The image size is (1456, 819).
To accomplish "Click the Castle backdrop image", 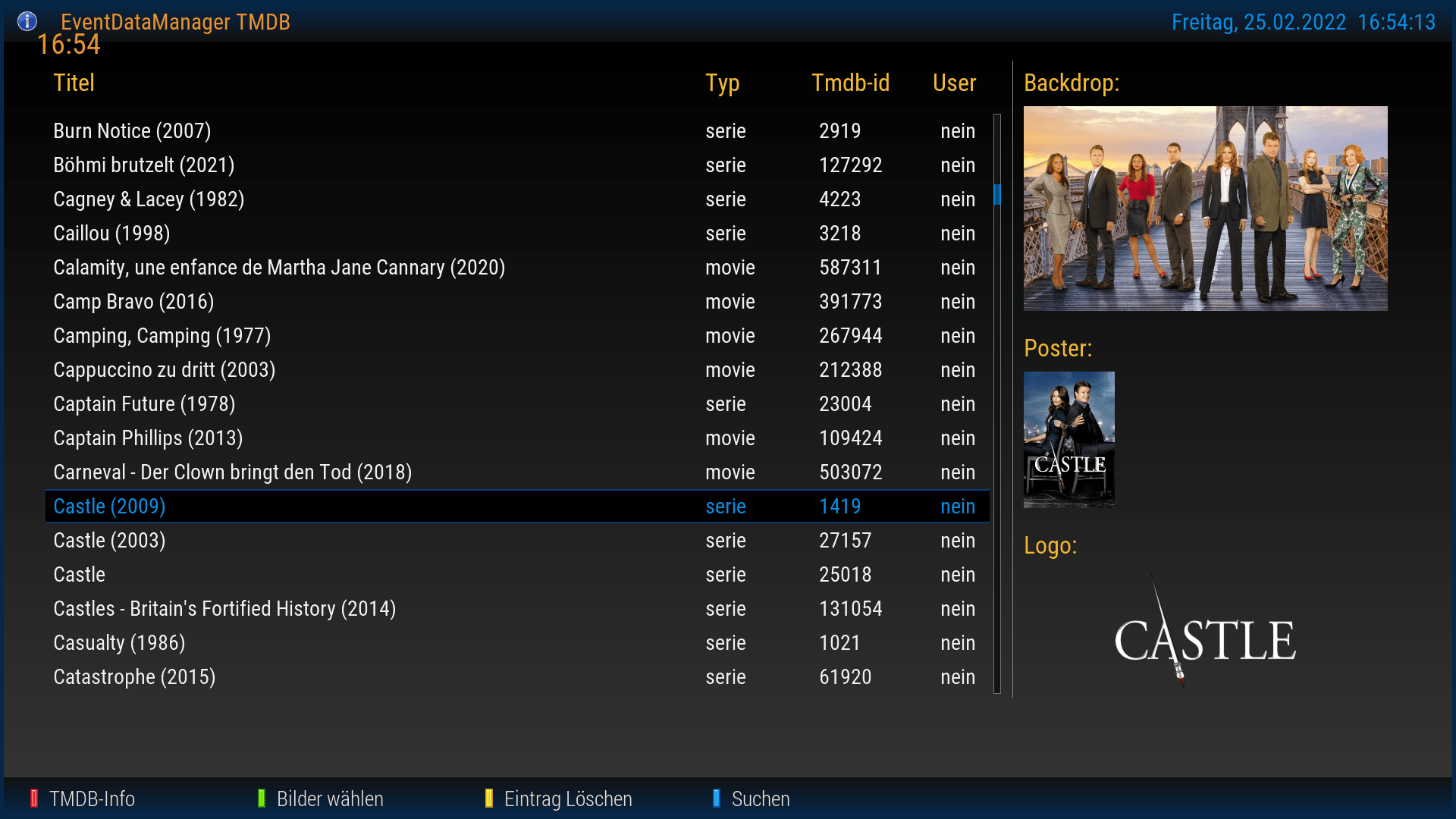I will click(x=1205, y=209).
